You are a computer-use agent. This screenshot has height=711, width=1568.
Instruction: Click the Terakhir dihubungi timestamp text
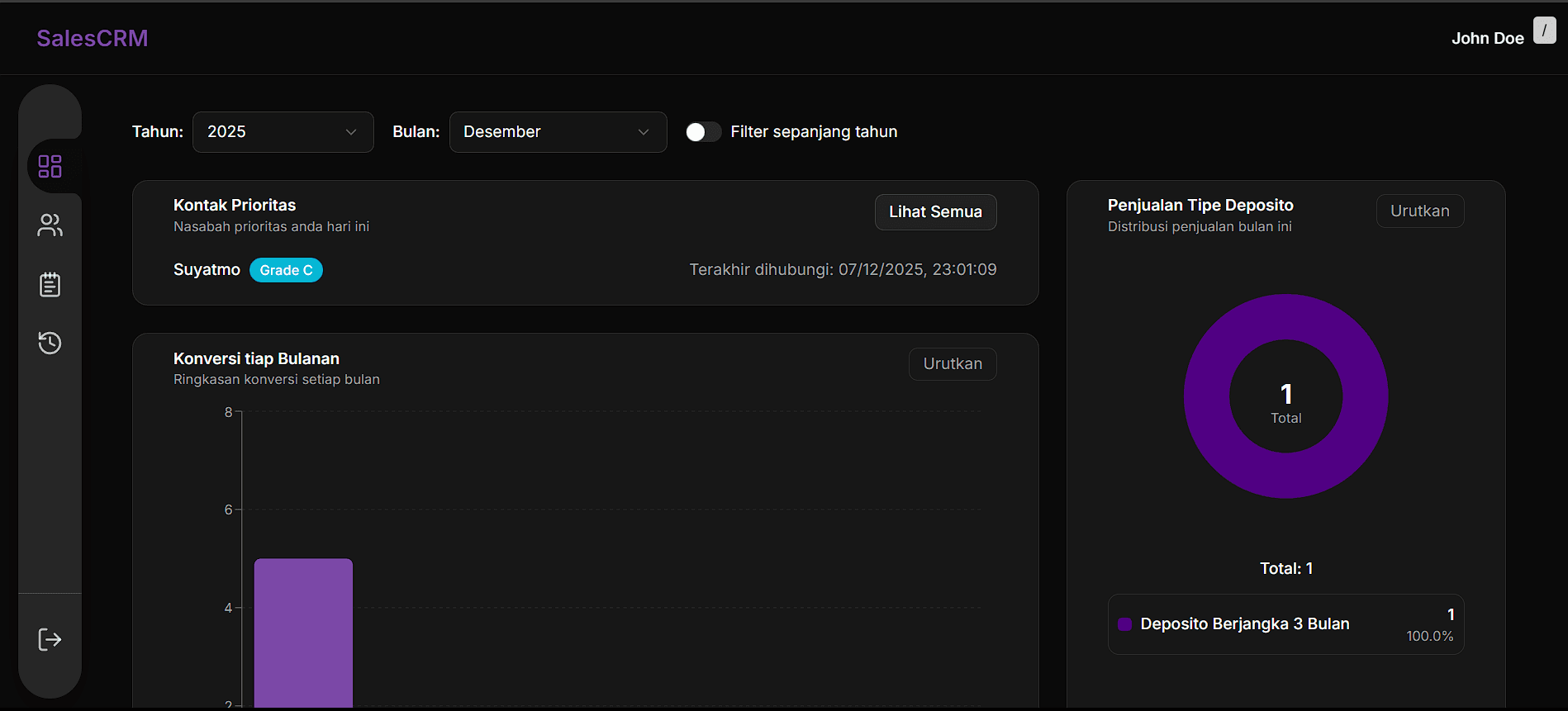(843, 270)
